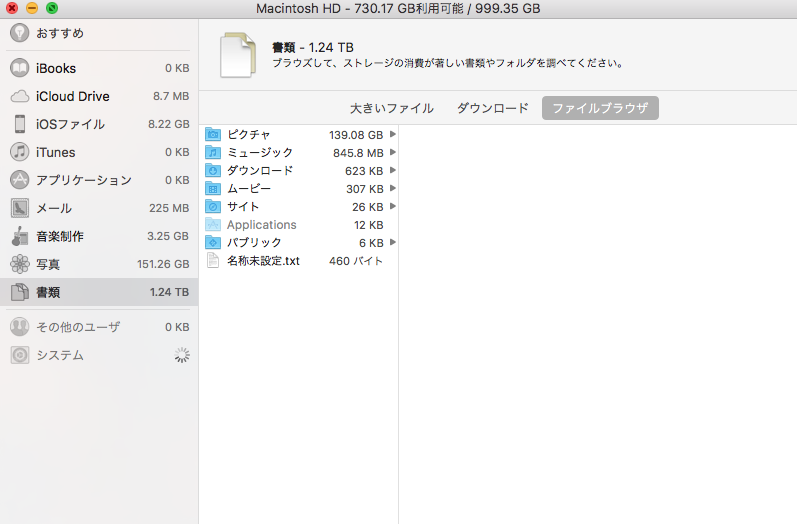Screen dimensions: 797x524
Task: Select the iBooks label in sidebar
Action: (56, 68)
